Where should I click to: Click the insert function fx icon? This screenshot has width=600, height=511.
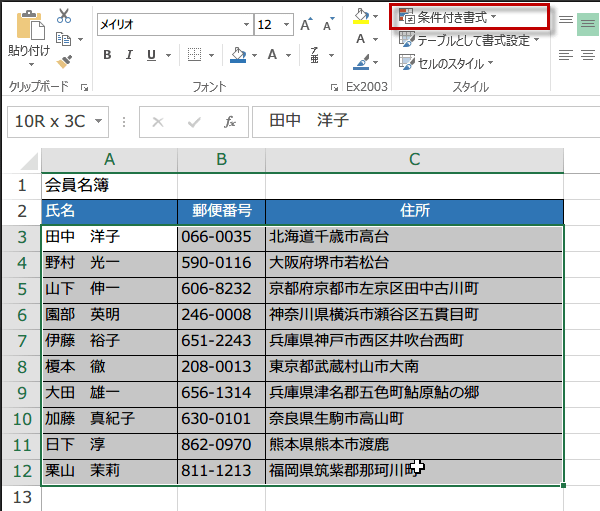(x=229, y=122)
